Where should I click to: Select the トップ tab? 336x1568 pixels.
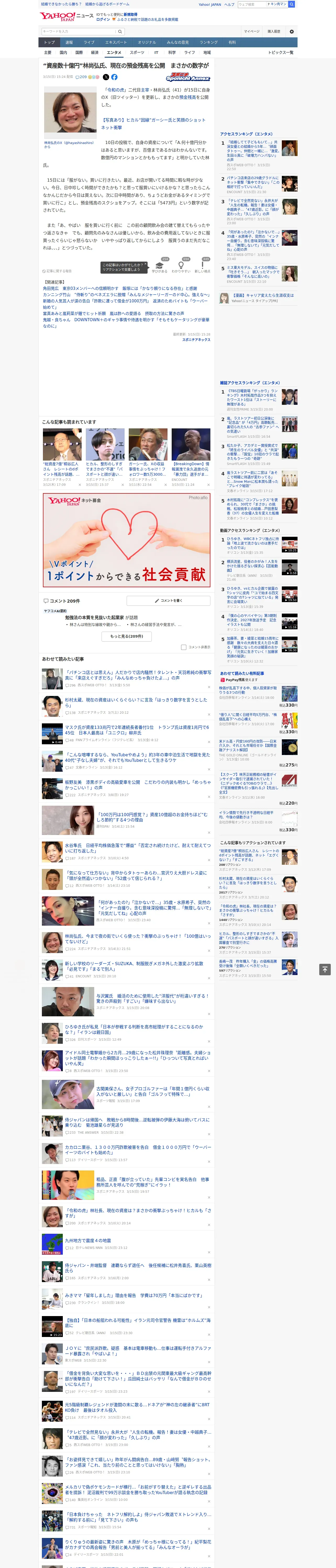point(49,43)
